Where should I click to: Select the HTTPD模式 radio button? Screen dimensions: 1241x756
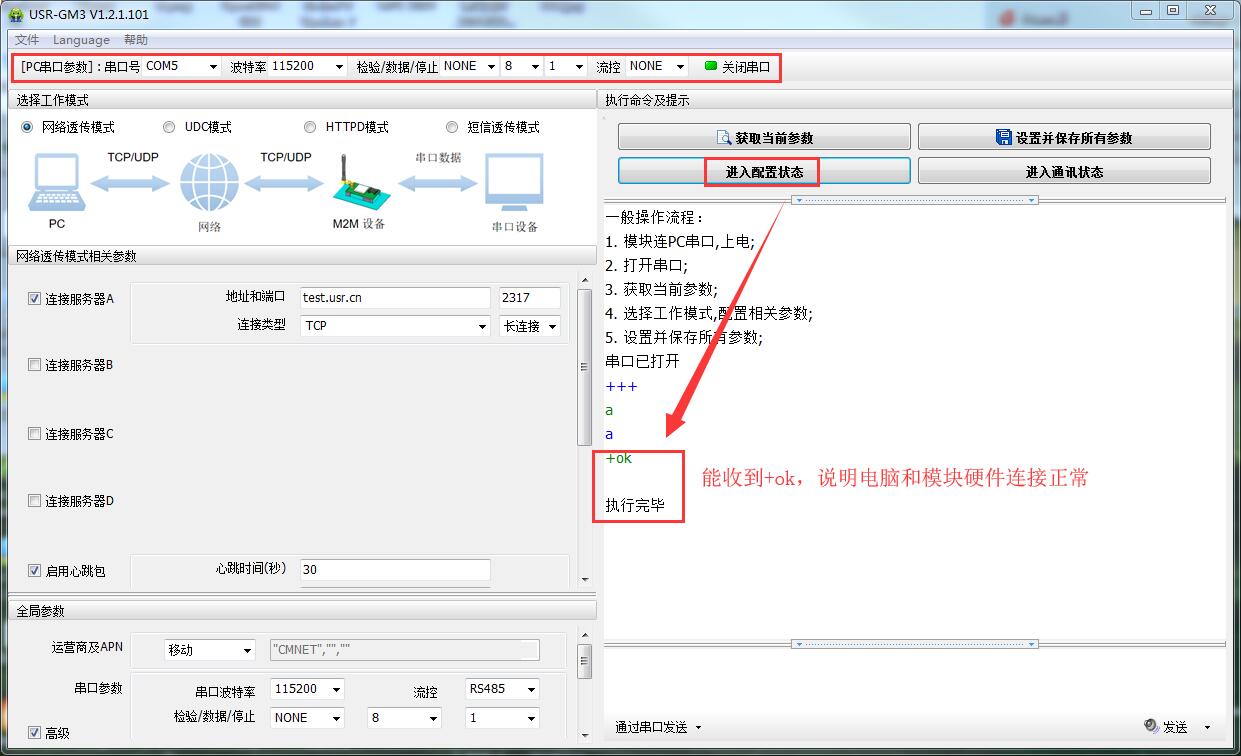coord(310,127)
